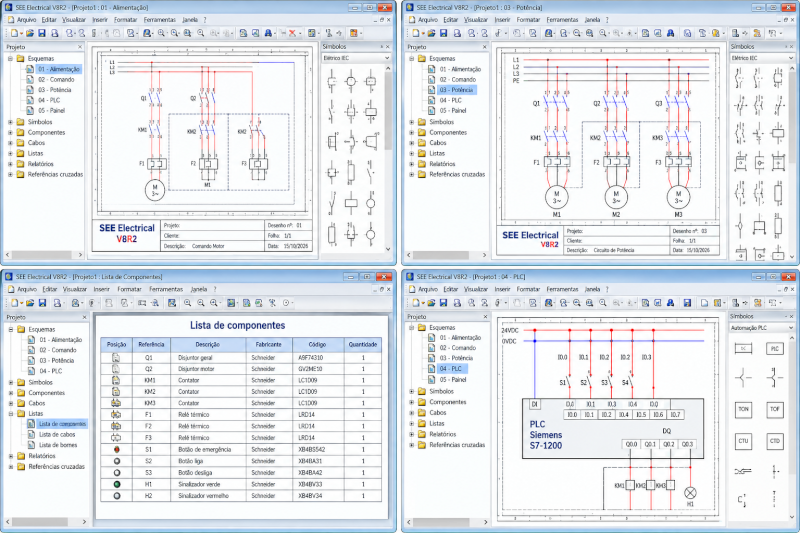Click the Símbolos palette vertical scrollbar in Alimentação window
Image resolution: width=800 pixels, height=533 pixels.
388,158
